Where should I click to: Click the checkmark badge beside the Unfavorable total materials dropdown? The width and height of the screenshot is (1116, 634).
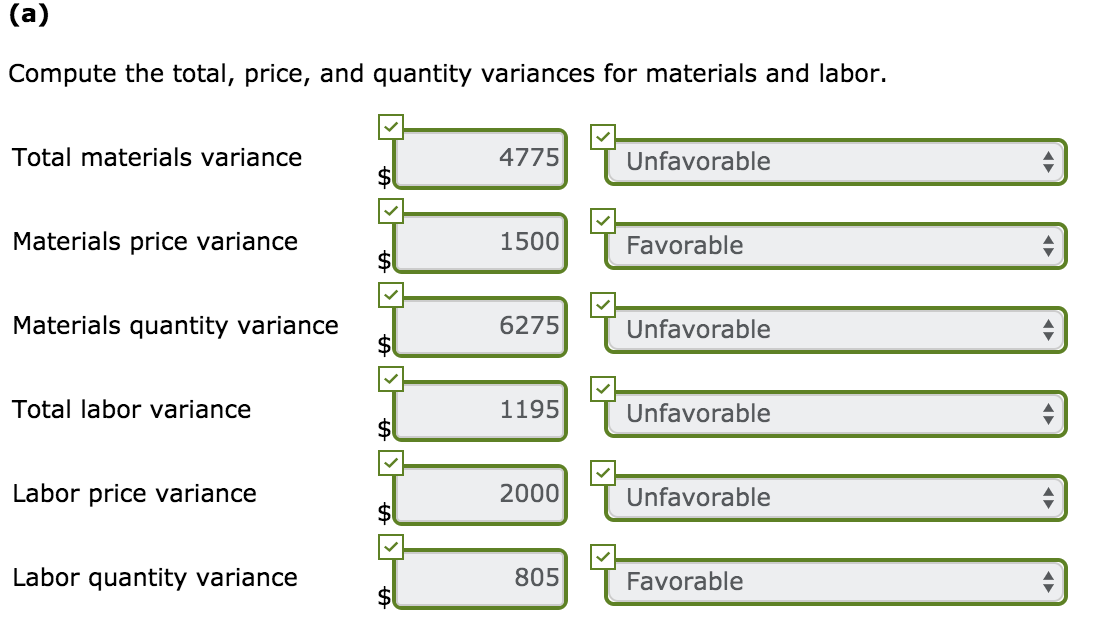tap(603, 134)
